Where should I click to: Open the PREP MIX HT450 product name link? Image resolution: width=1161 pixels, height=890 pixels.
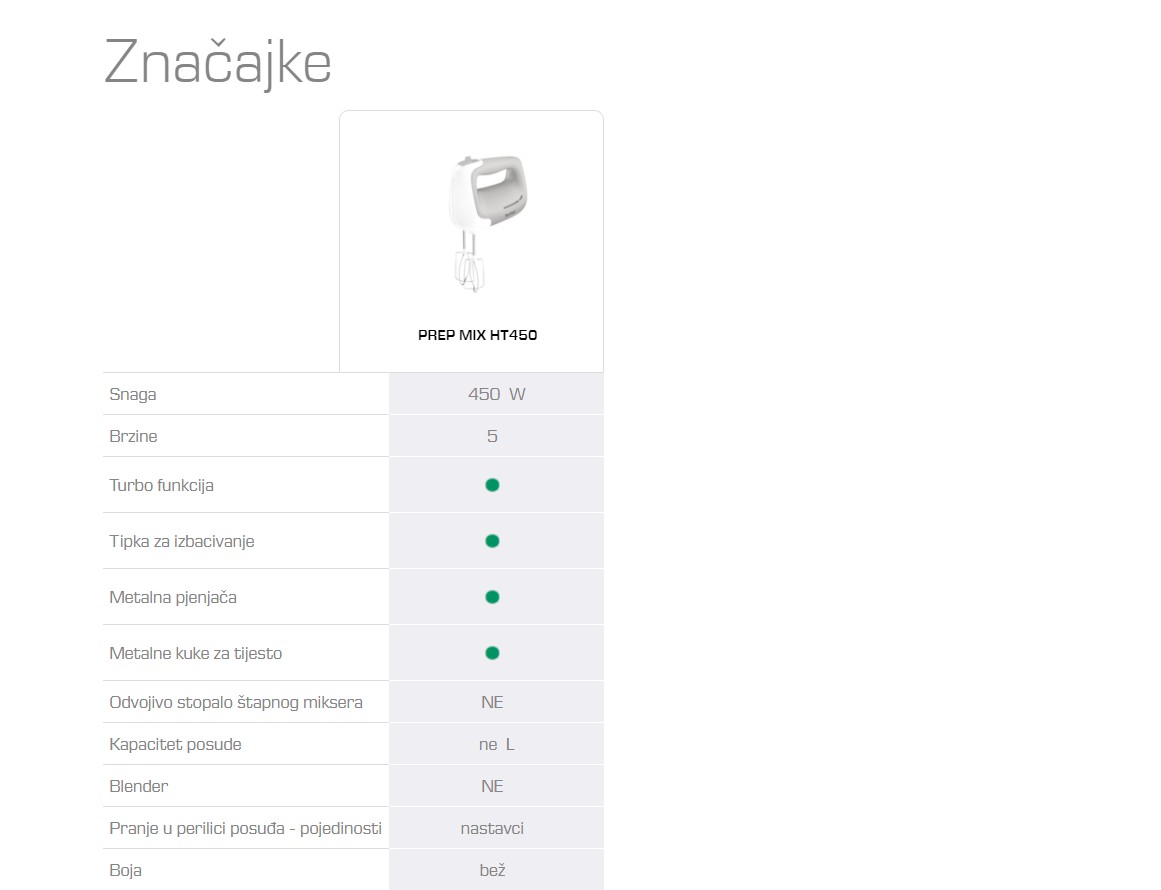coord(478,335)
